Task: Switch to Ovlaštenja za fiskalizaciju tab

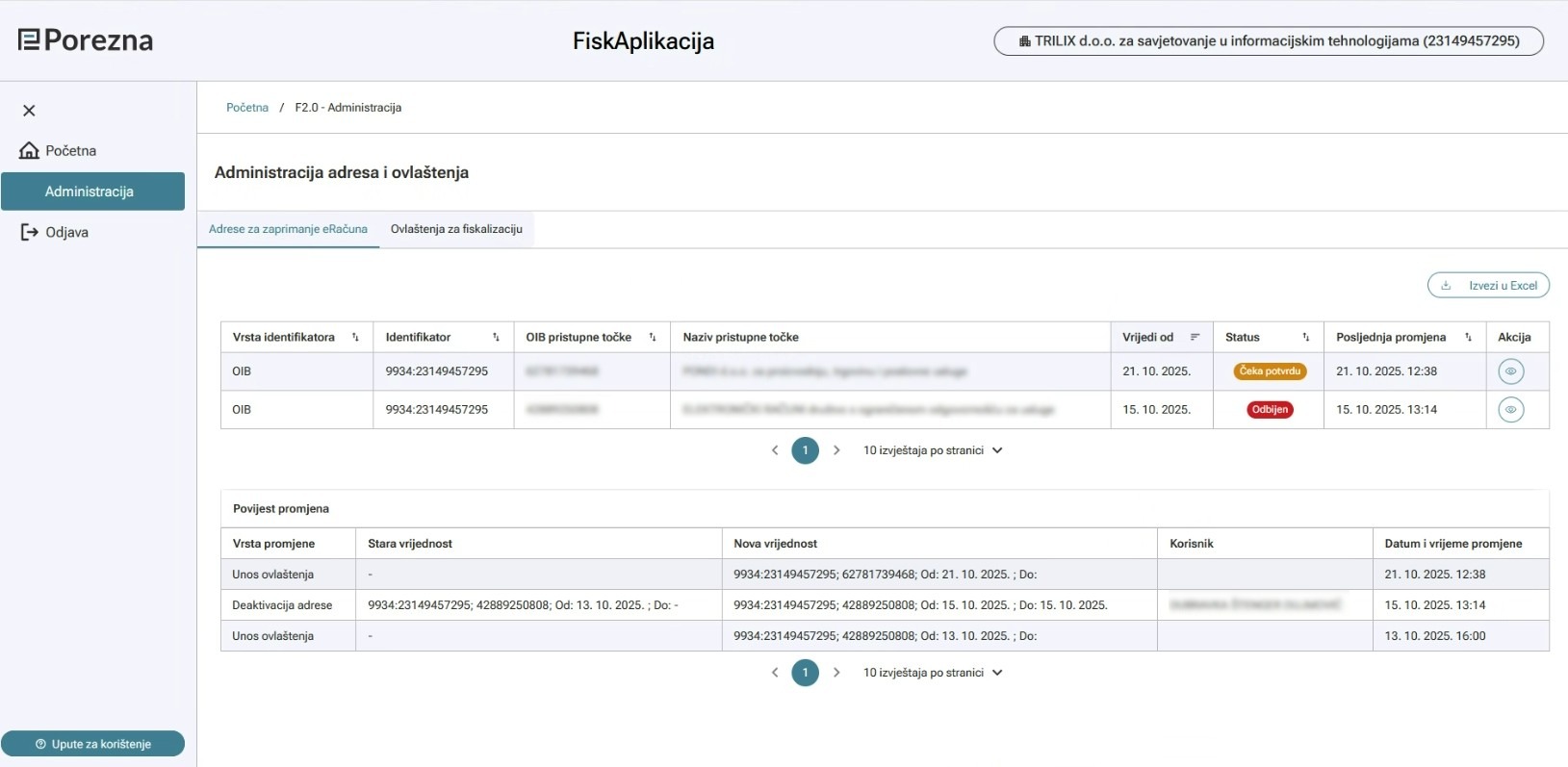Action: pos(456,229)
